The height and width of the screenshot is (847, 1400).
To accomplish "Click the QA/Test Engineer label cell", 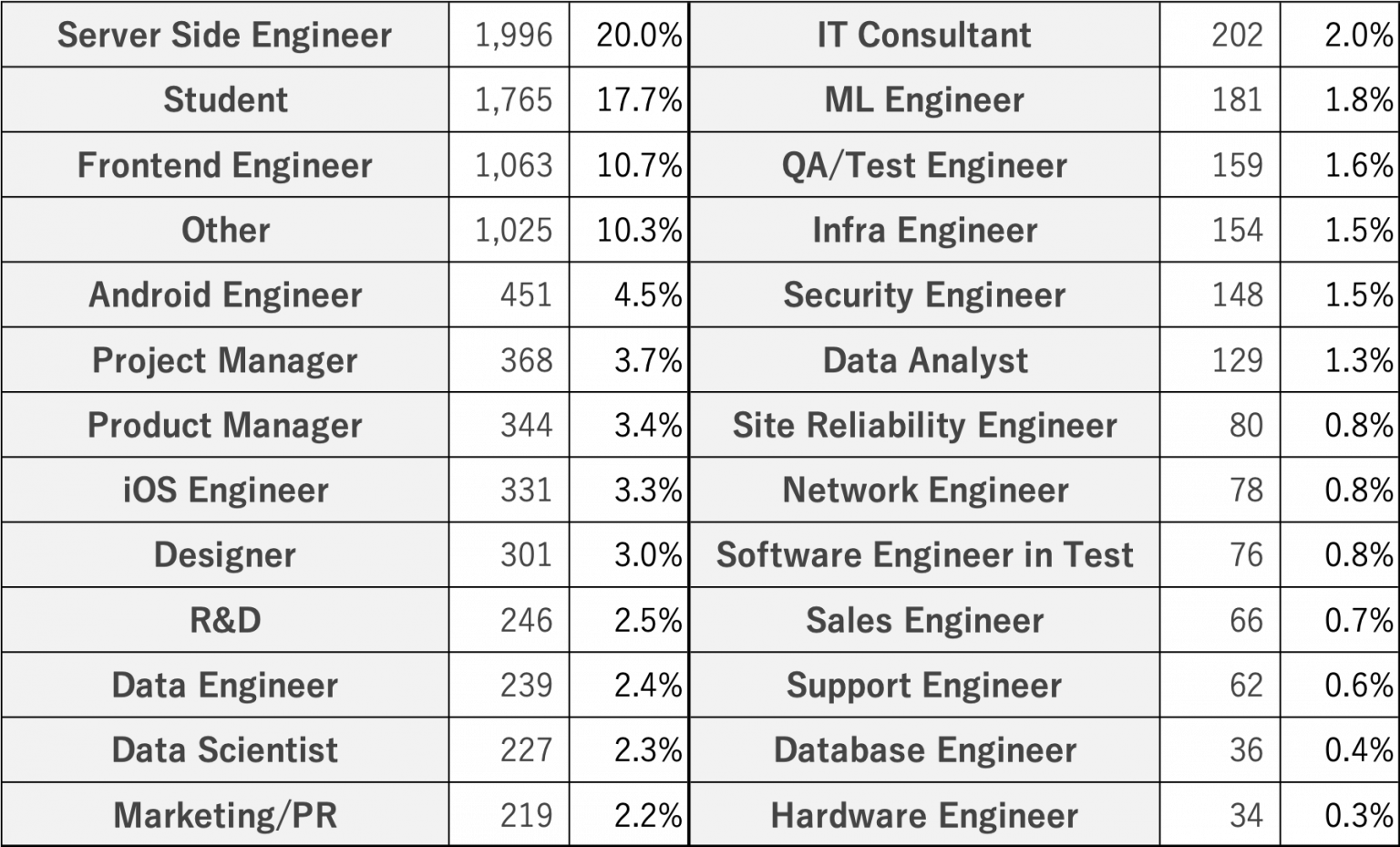I will tap(925, 165).
